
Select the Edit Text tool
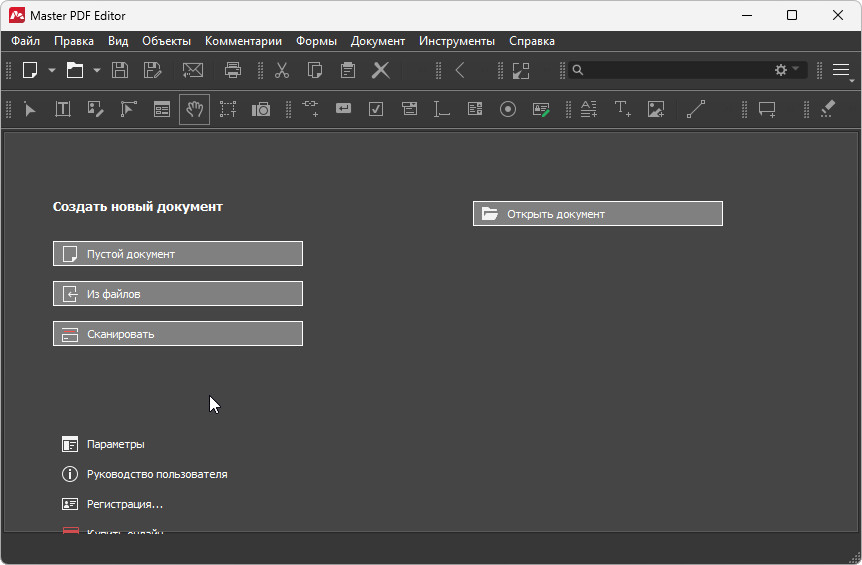coord(63,109)
